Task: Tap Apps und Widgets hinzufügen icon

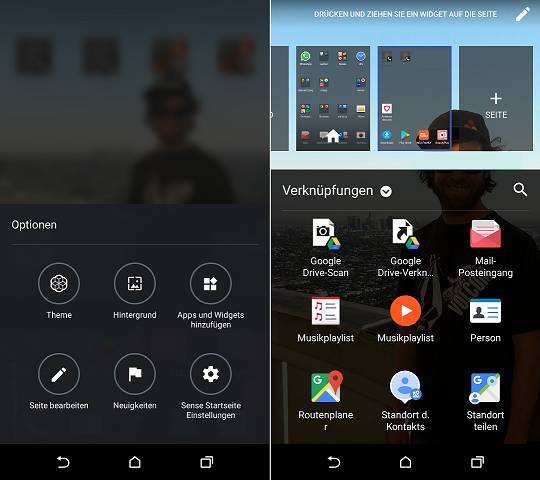Action: pyautogui.click(x=210, y=283)
